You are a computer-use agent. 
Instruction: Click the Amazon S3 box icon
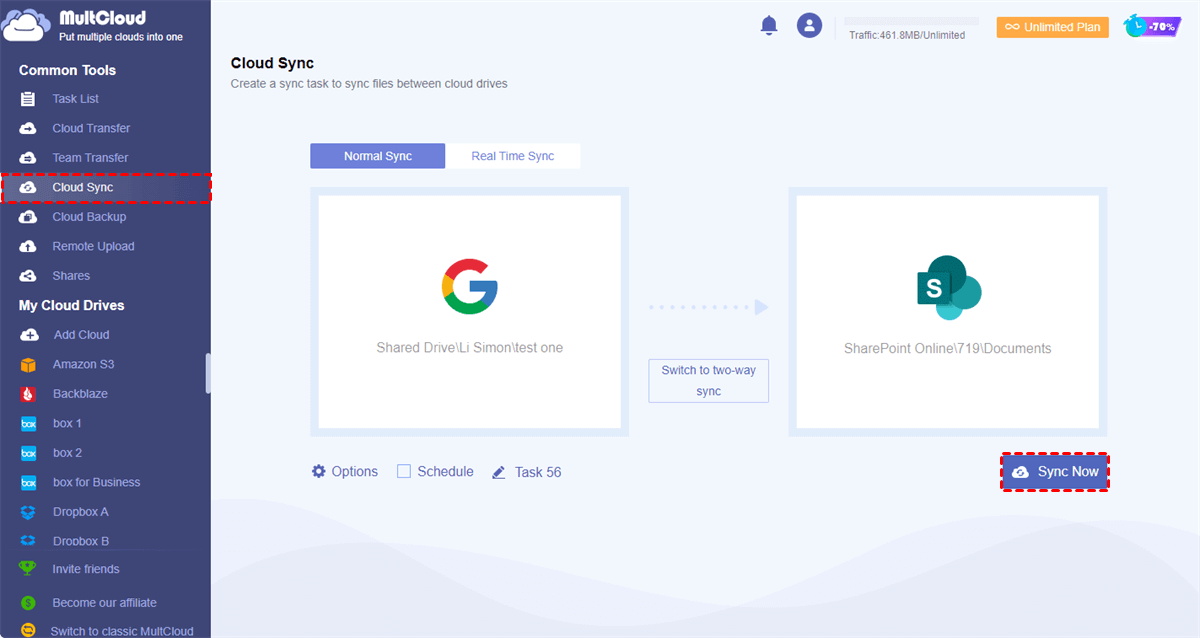coord(28,365)
